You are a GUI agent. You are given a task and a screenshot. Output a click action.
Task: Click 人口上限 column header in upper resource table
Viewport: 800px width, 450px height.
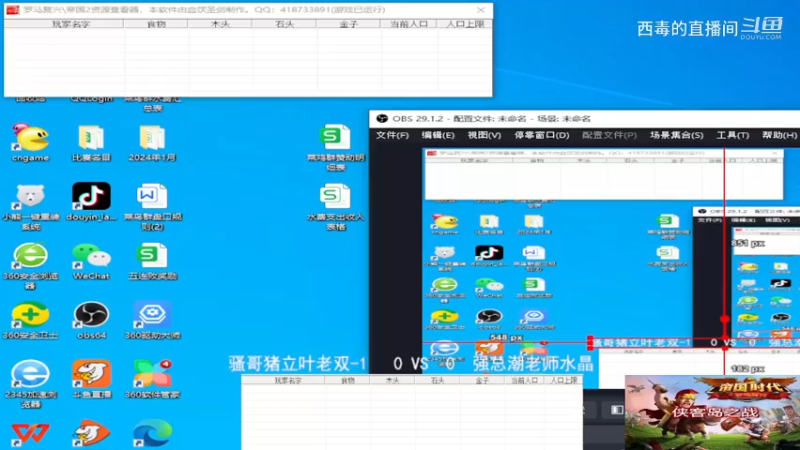pos(464,24)
